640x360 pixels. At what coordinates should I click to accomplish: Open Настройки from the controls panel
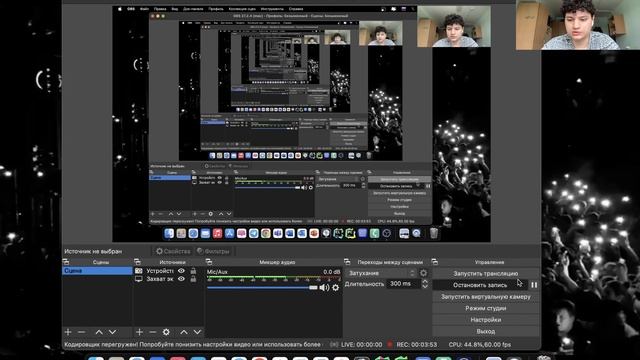coord(485,320)
